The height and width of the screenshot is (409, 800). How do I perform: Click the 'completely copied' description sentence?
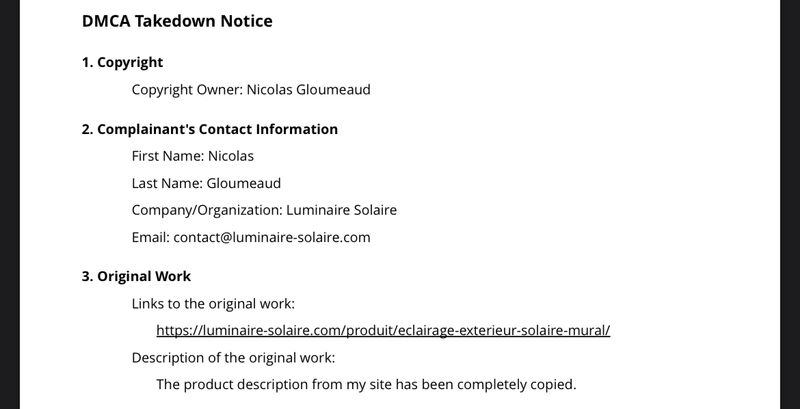366,385
